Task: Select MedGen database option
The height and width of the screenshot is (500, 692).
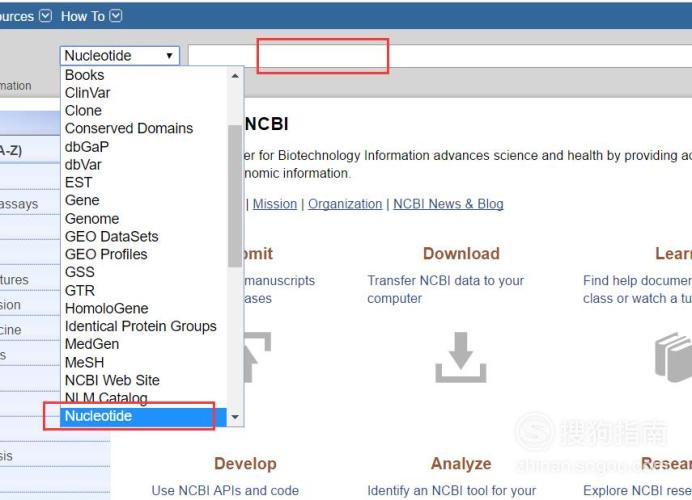Action: point(143,344)
